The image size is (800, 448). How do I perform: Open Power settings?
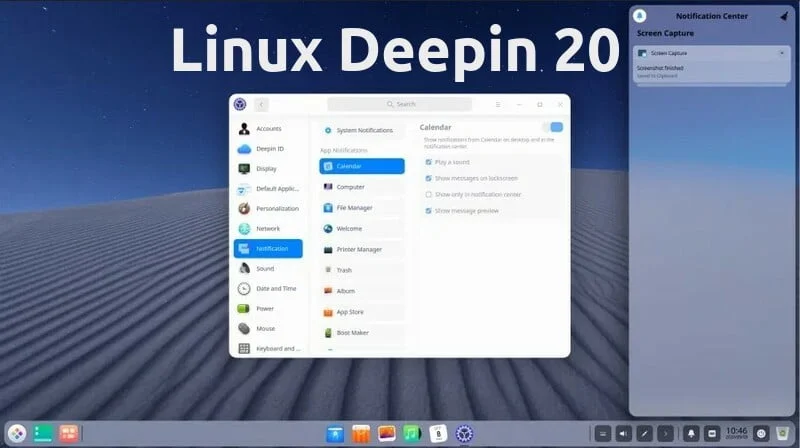click(268, 308)
